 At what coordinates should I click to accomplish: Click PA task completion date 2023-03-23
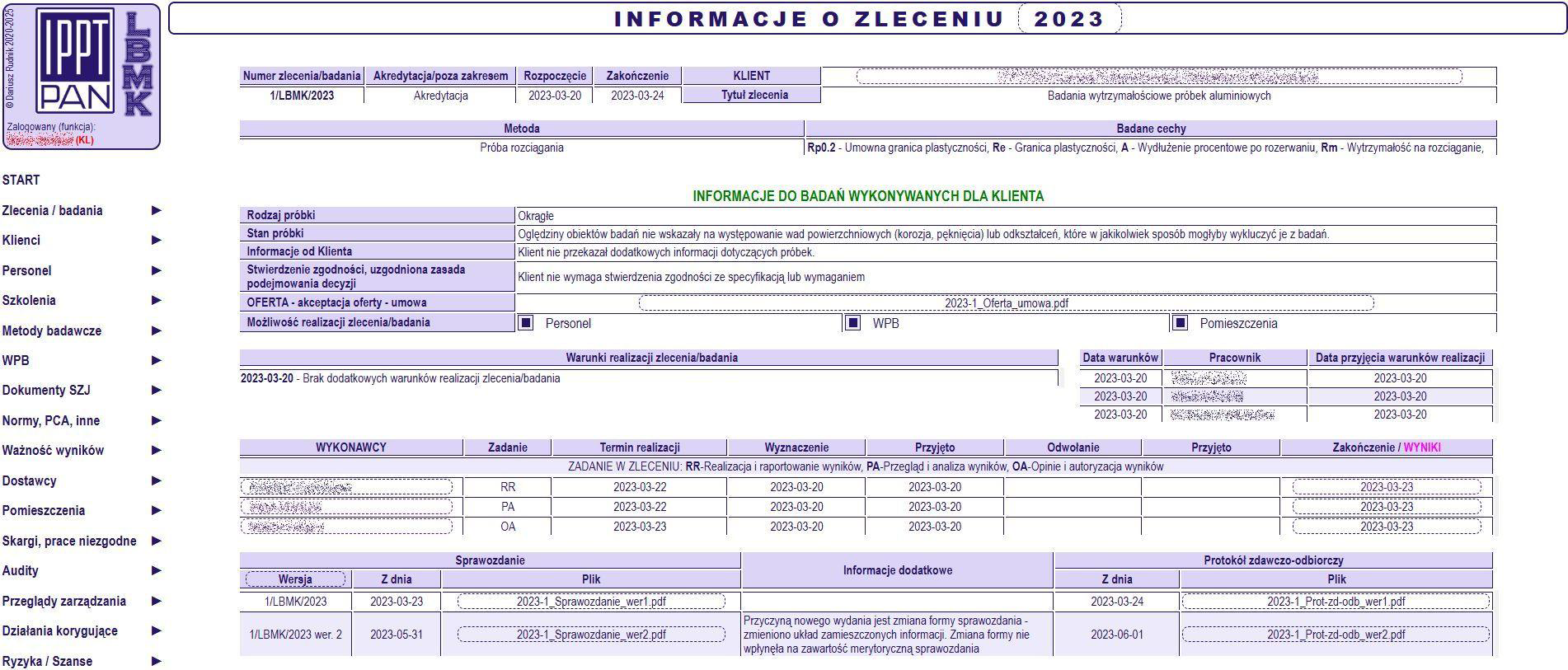pos(1387,507)
